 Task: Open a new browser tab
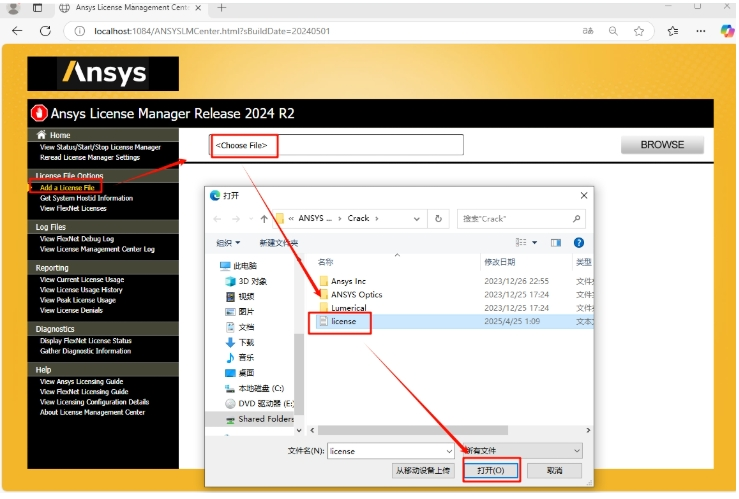click(222, 8)
